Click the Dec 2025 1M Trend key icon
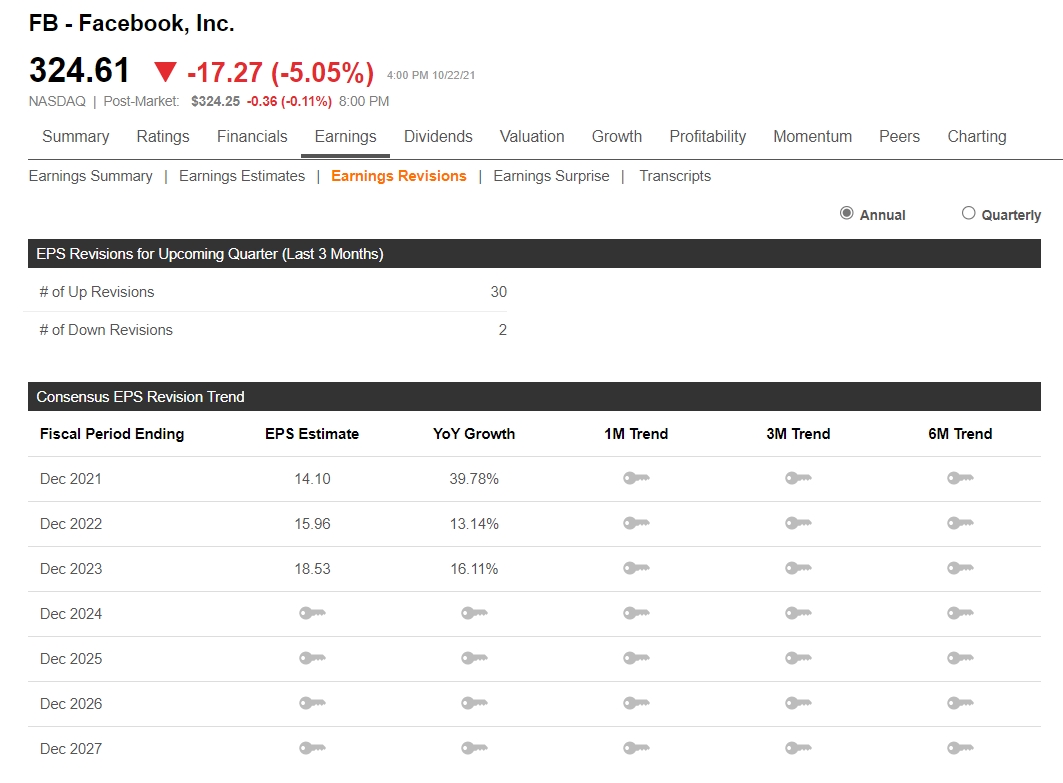The height and width of the screenshot is (783, 1063). point(636,658)
